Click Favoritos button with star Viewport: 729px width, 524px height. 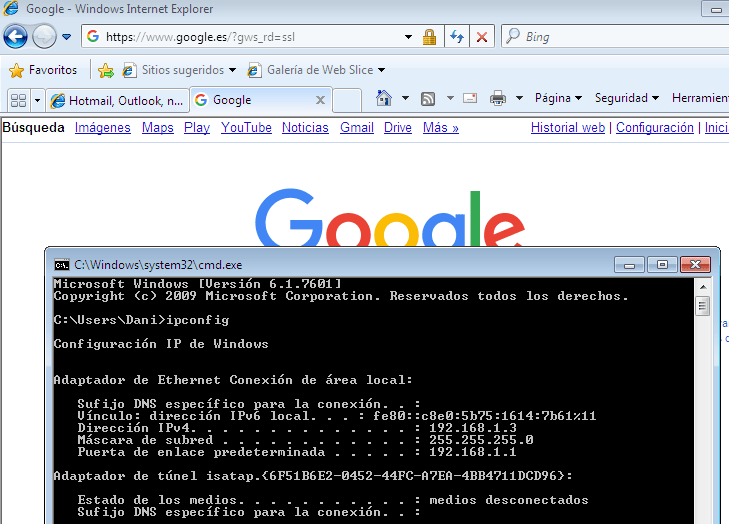tap(43, 70)
